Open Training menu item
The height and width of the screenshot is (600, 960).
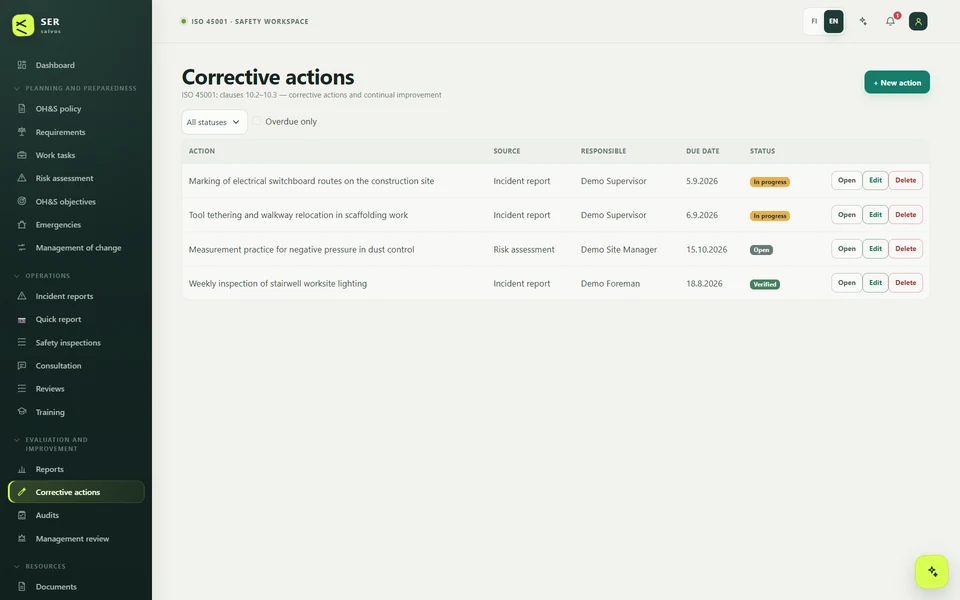76,412
